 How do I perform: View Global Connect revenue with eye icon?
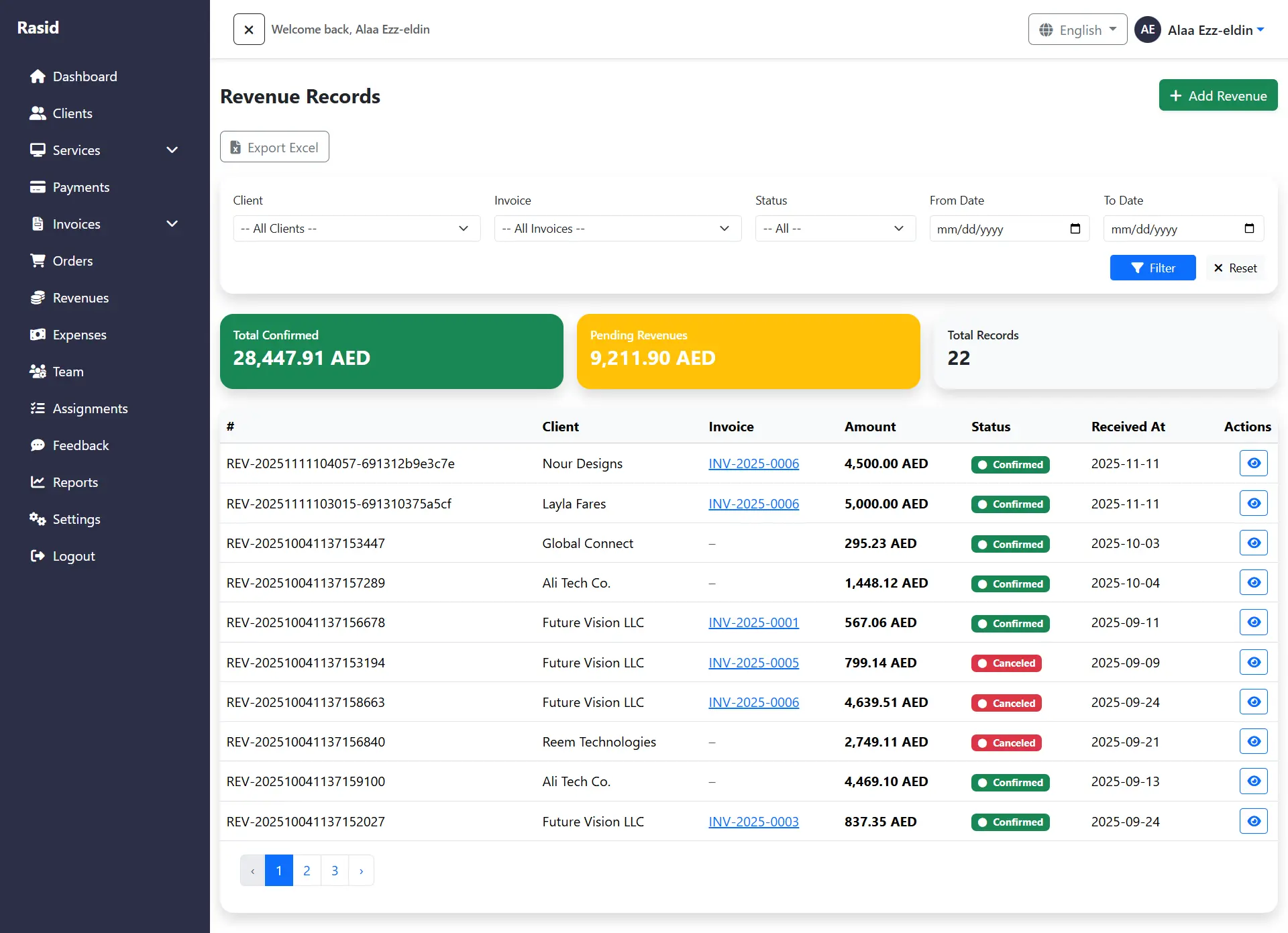1253,543
